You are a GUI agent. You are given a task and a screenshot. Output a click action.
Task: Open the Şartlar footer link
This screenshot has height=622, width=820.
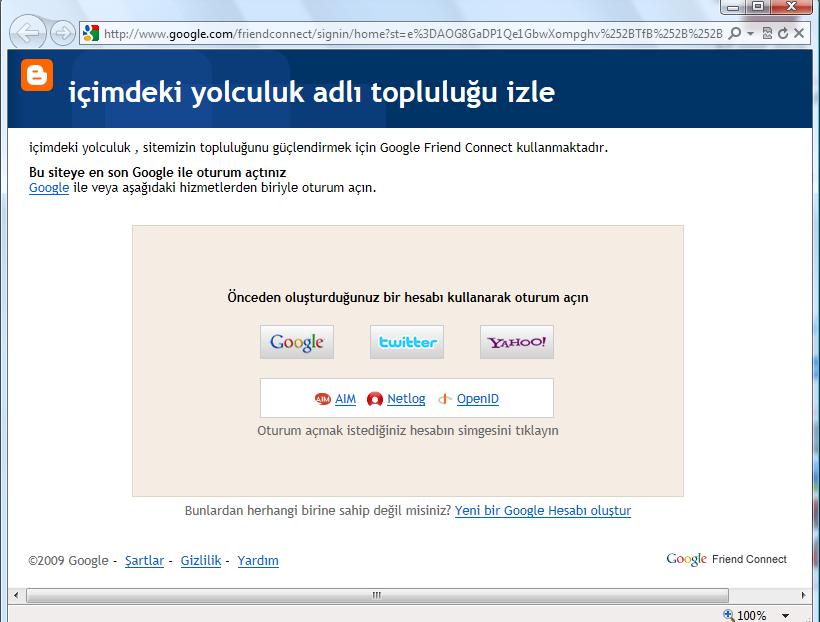click(x=144, y=561)
